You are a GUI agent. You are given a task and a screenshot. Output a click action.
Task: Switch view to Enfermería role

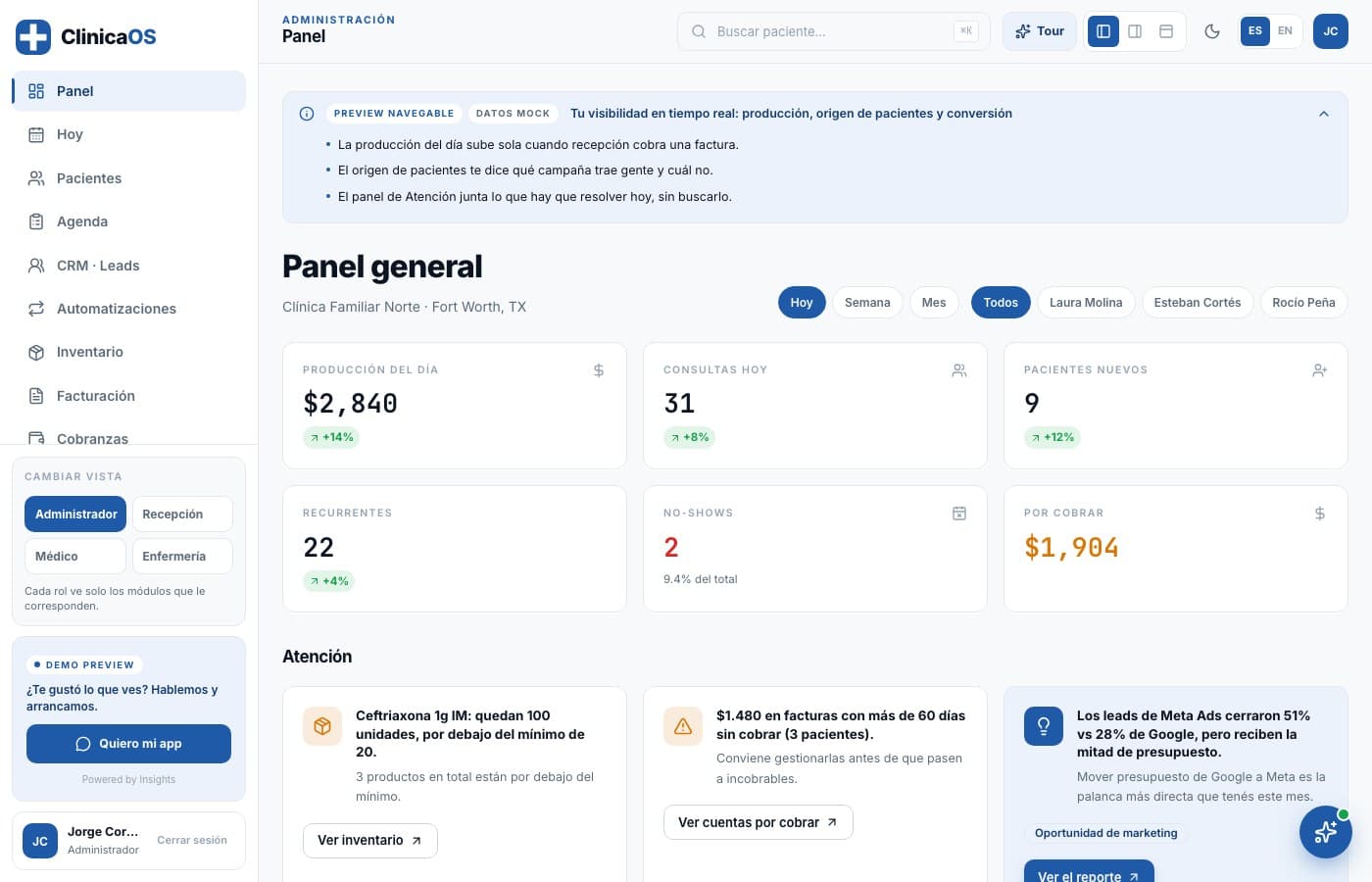[182, 557]
